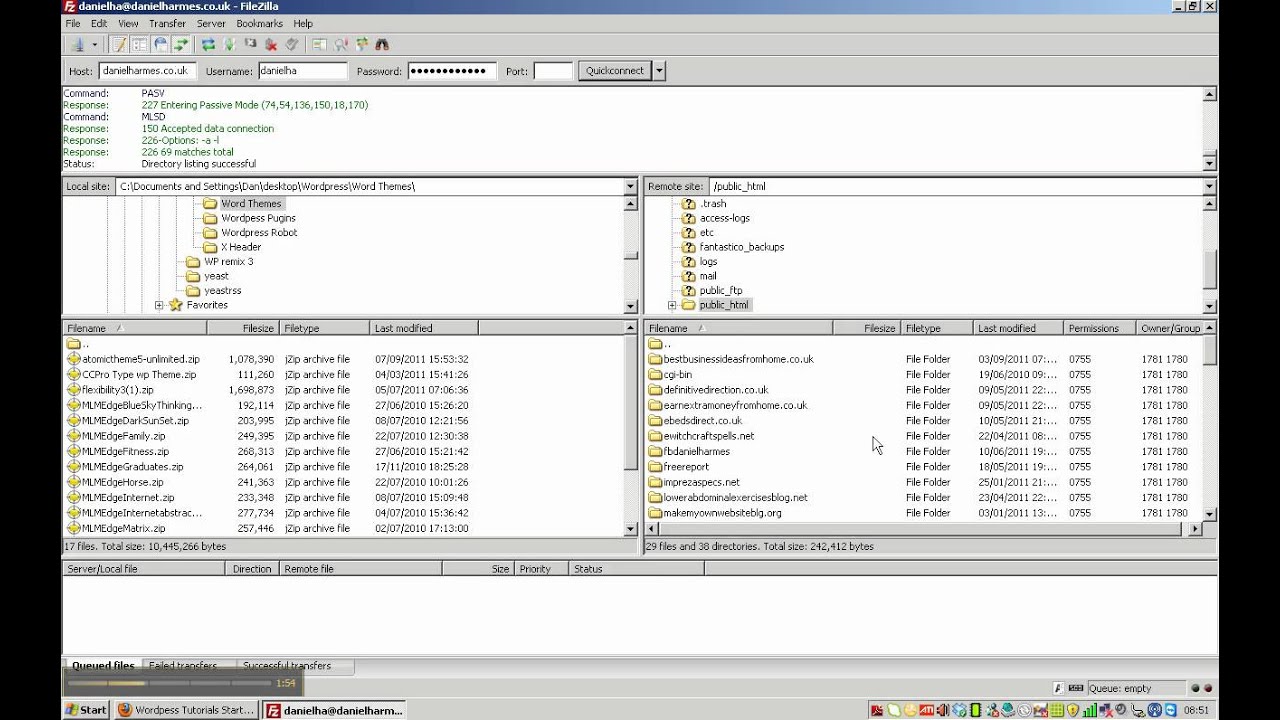Image resolution: width=1280 pixels, height=720 pixels.
Task: Click the Quickconnect button
Action: [x=615, y=71]
